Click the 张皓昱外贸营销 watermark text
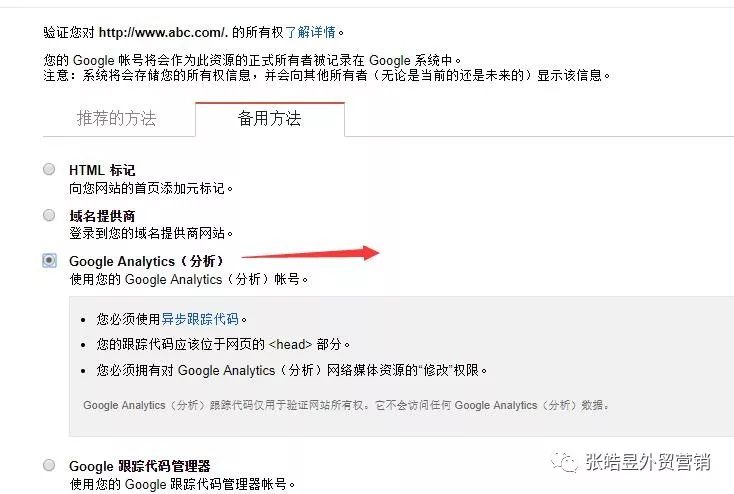The image size is (734, 494). [648, 462]
